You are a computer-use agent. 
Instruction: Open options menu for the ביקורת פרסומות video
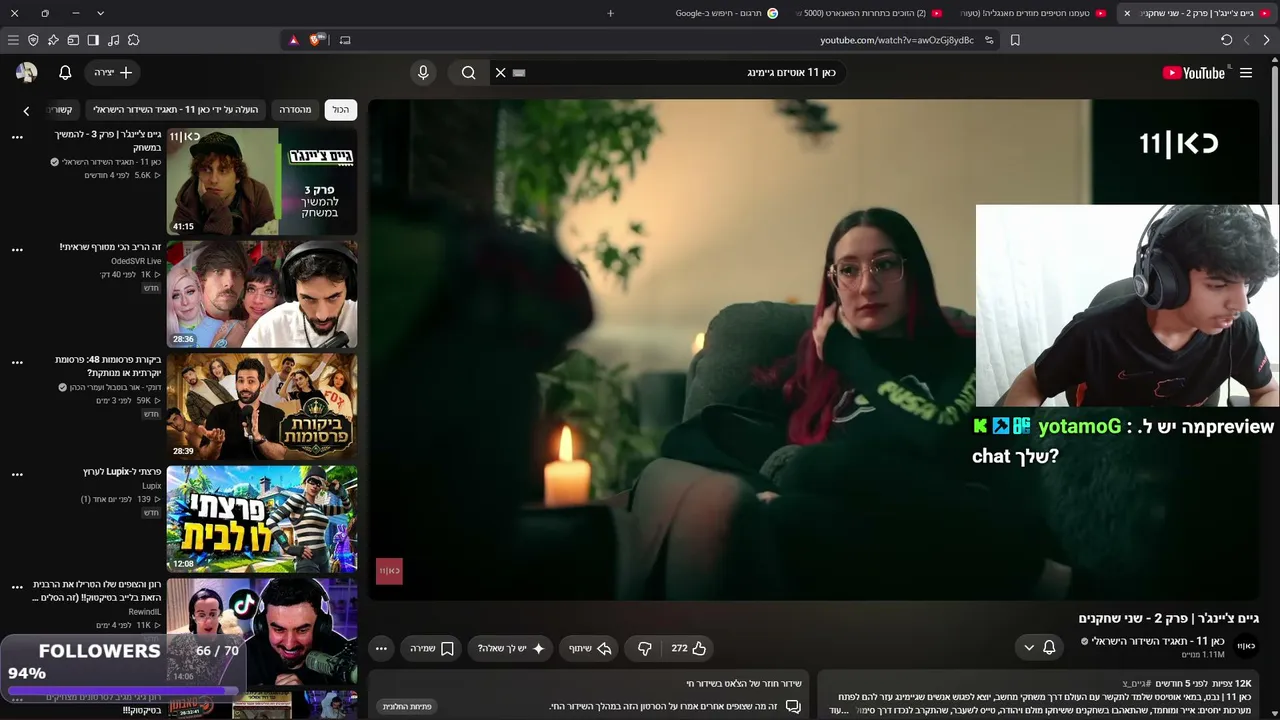[x=17, y=363]
